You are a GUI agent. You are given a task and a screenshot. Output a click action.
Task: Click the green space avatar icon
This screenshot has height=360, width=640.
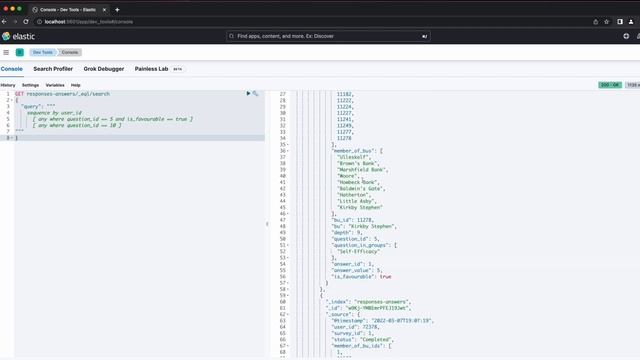pyautogui.click(x=20, y=52)
